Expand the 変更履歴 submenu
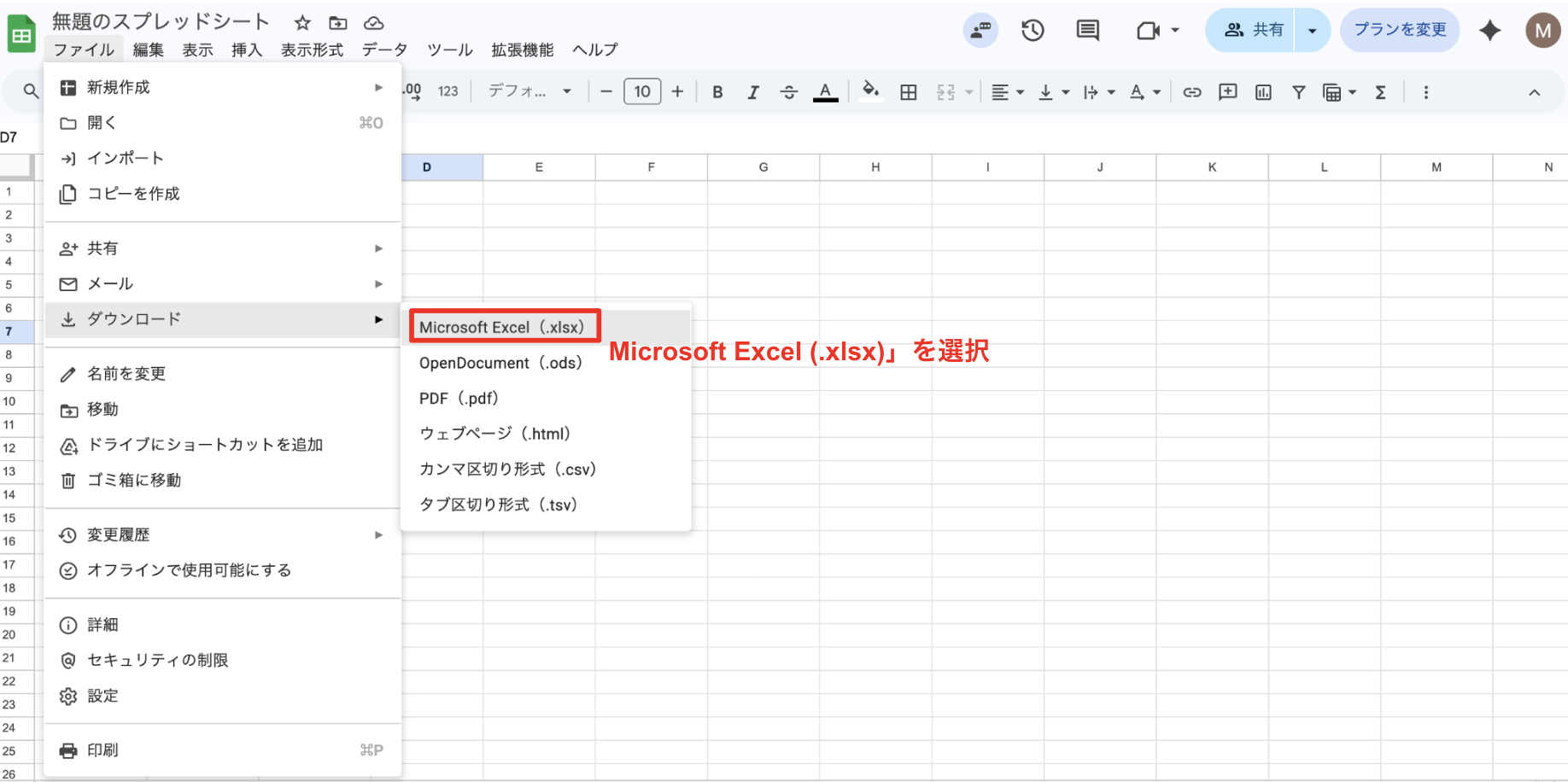Screen dimensions: 1568x782 tap(222, 535)
